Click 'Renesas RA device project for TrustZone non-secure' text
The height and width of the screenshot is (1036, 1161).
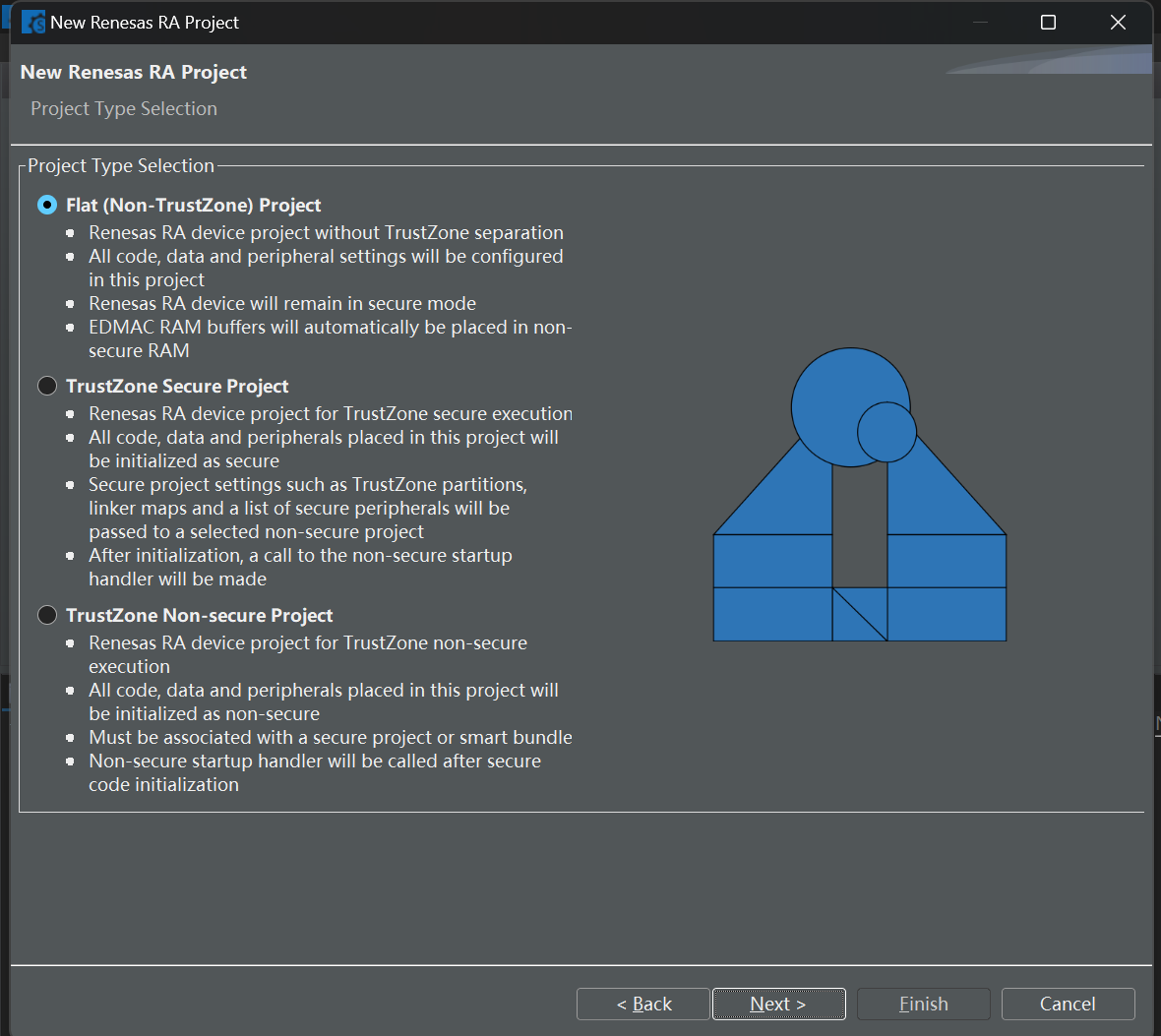click(308, 642)
